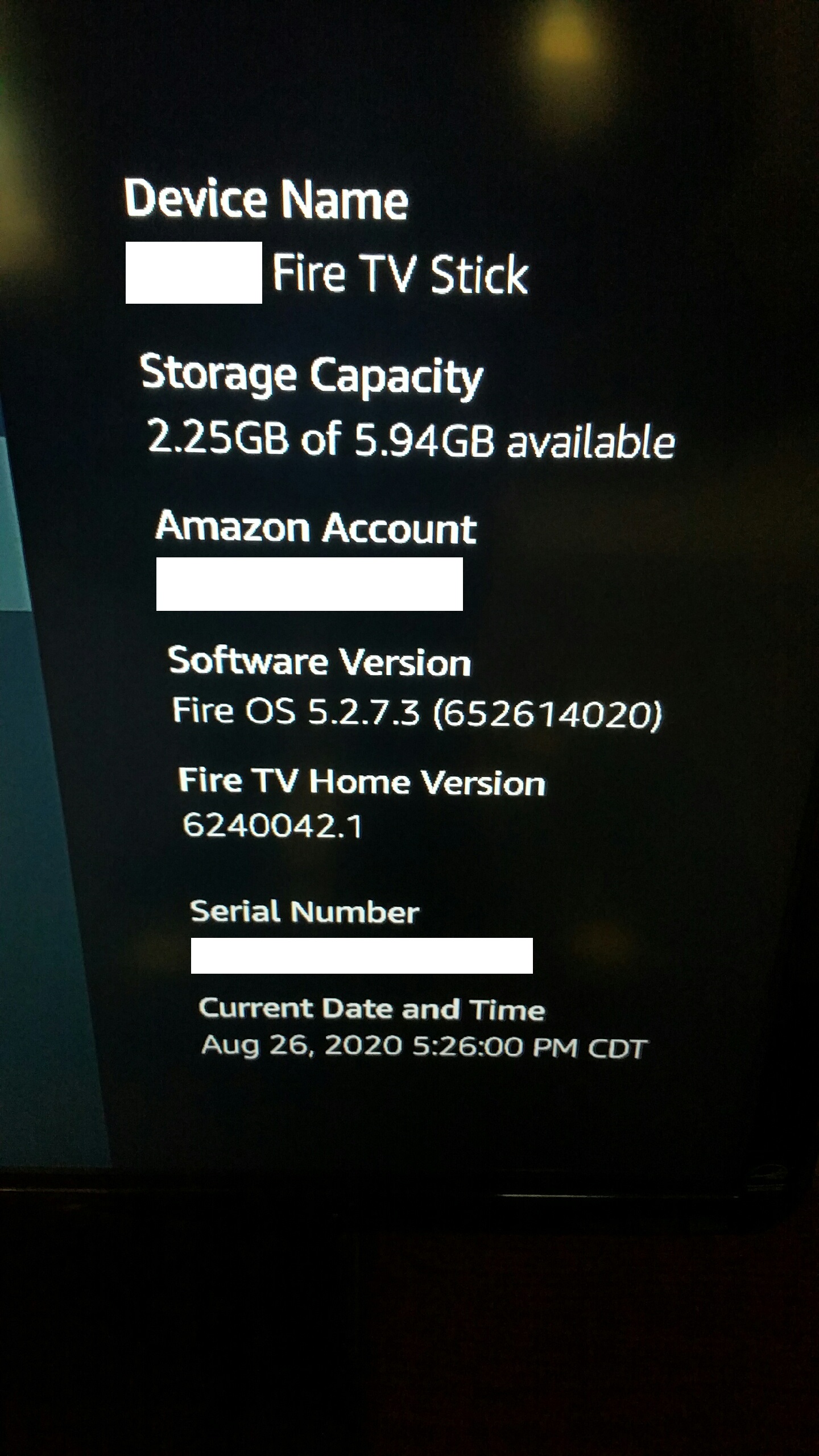Select the Serial Number heading
Viewport: 819px width, 1456px height.
[x=304, y=912]
